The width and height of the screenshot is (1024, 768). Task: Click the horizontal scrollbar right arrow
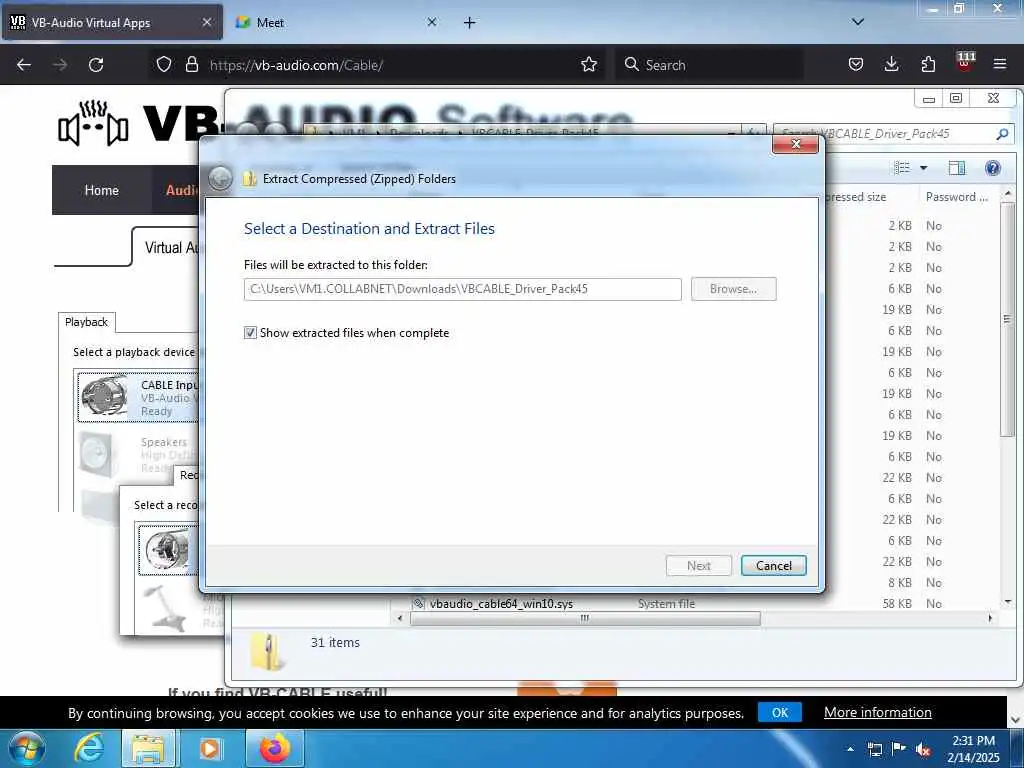click(990, 618)
